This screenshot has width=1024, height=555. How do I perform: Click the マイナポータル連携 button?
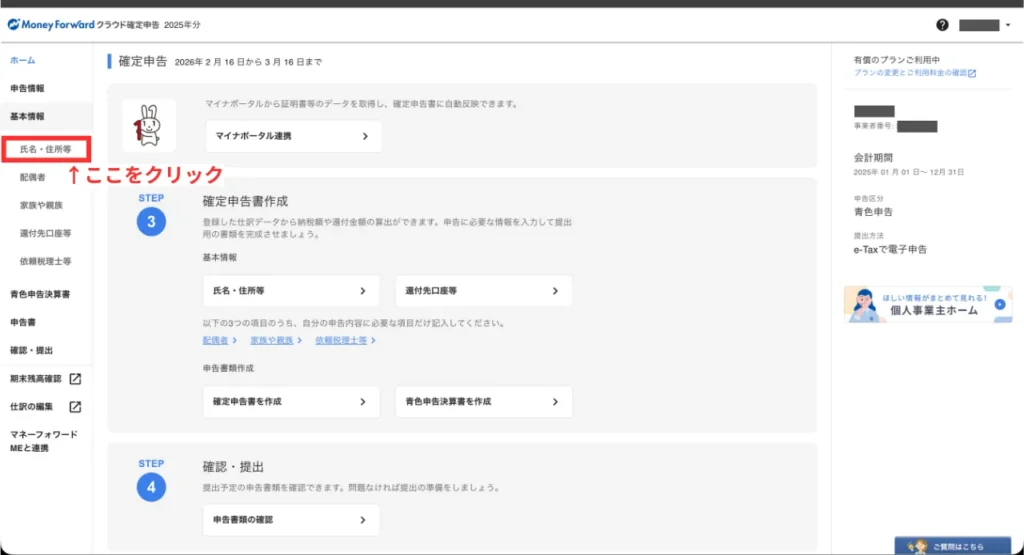point(294,136)
